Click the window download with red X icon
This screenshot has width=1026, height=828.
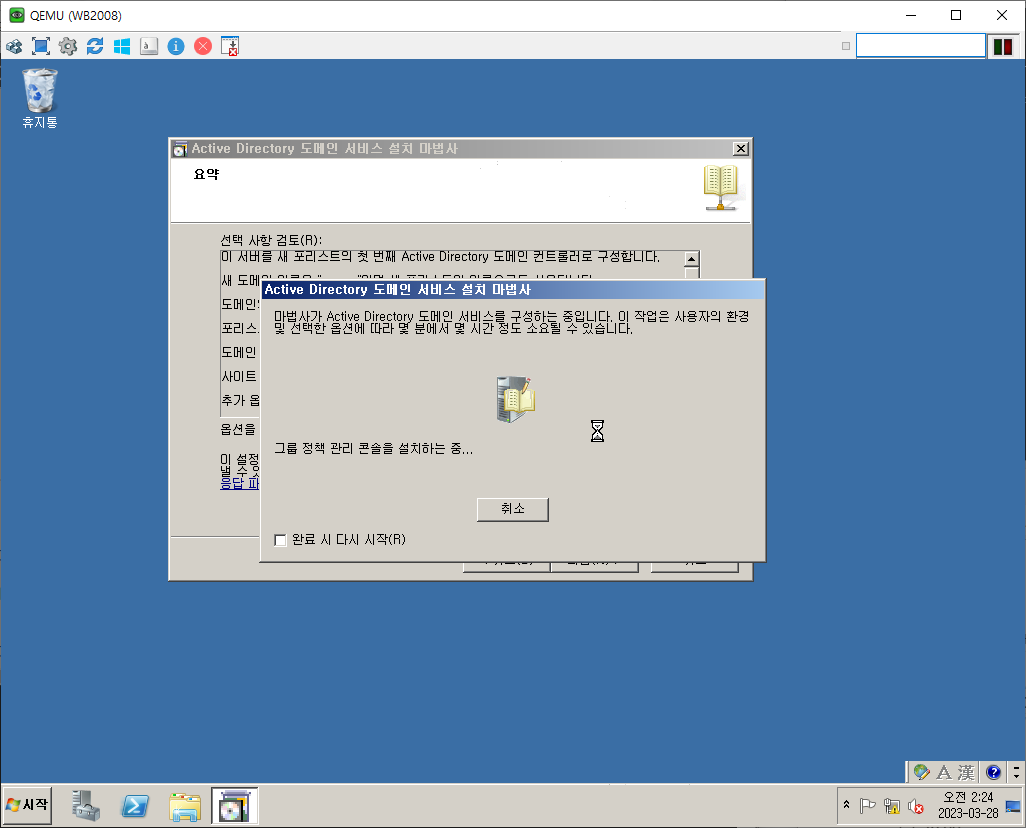230,46
